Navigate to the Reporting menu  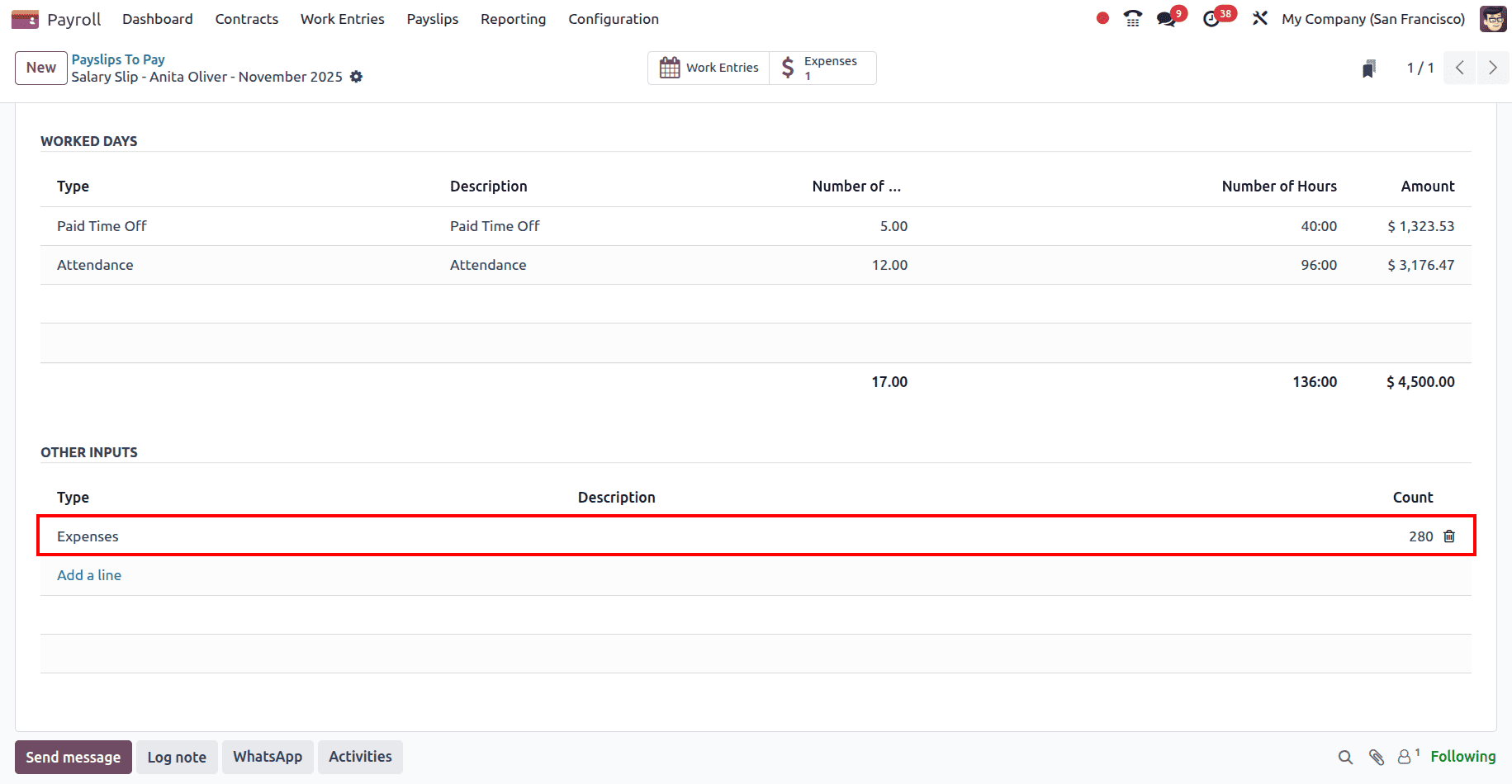point(513,18)
